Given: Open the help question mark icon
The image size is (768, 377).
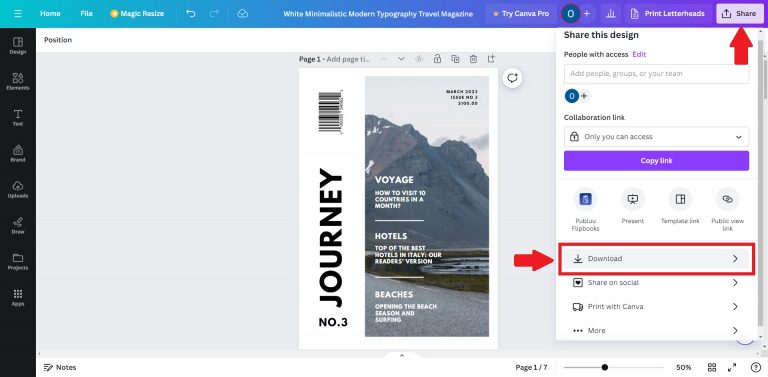Looking at the screenshot, I should [755, 367].
